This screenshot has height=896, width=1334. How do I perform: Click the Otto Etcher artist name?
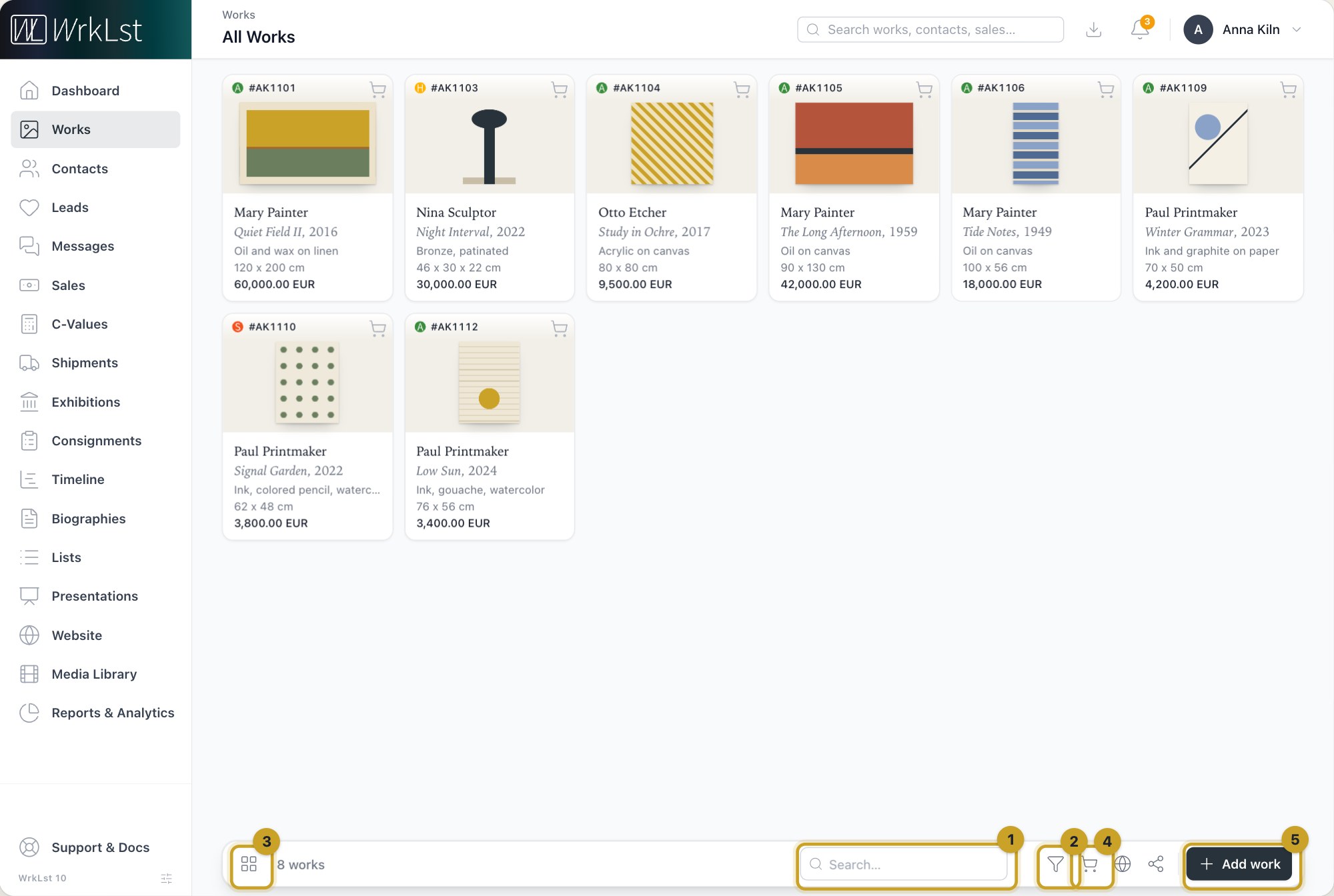tap(632, 212)
